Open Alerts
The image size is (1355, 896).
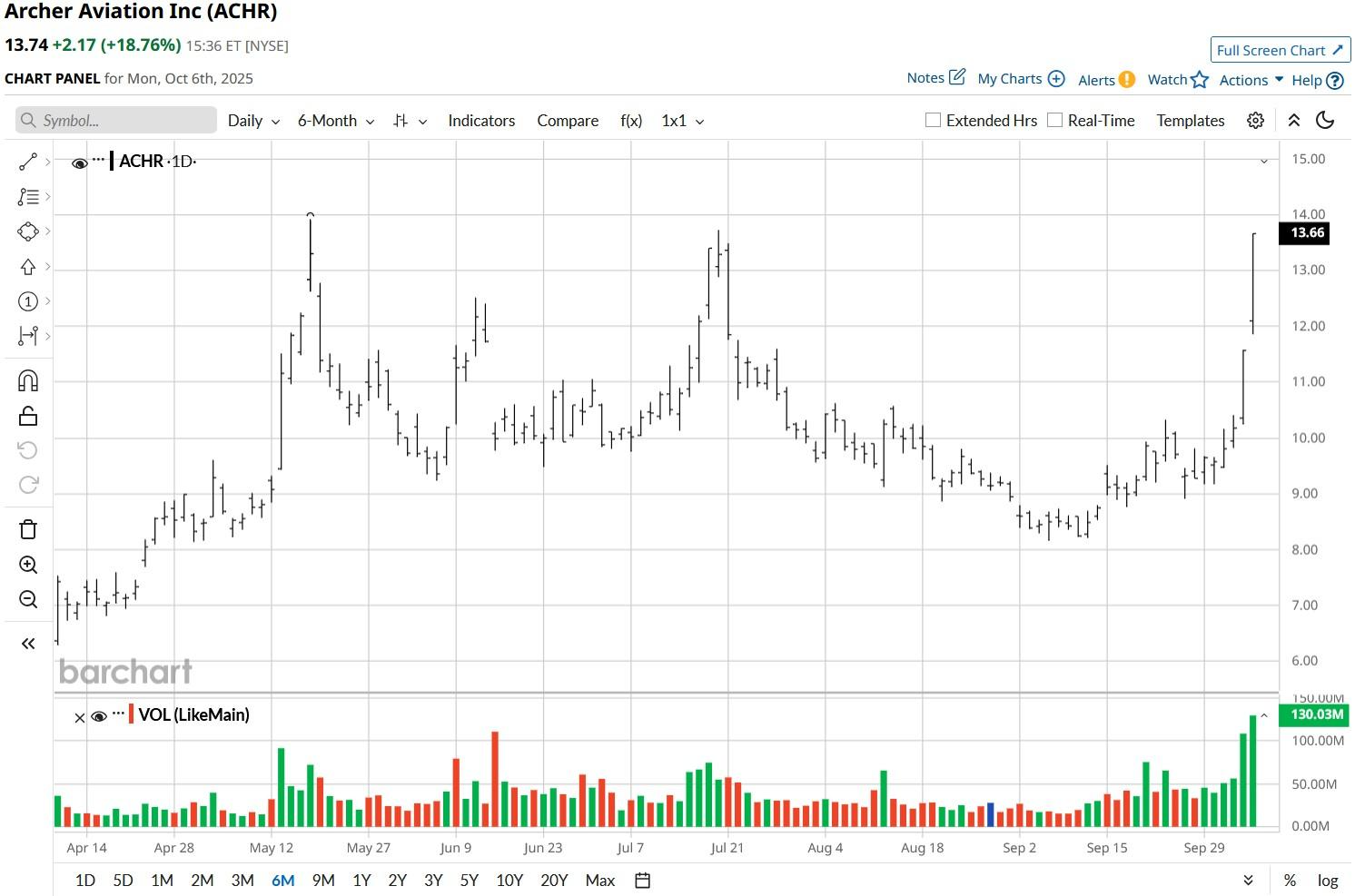coord(1106,80)
